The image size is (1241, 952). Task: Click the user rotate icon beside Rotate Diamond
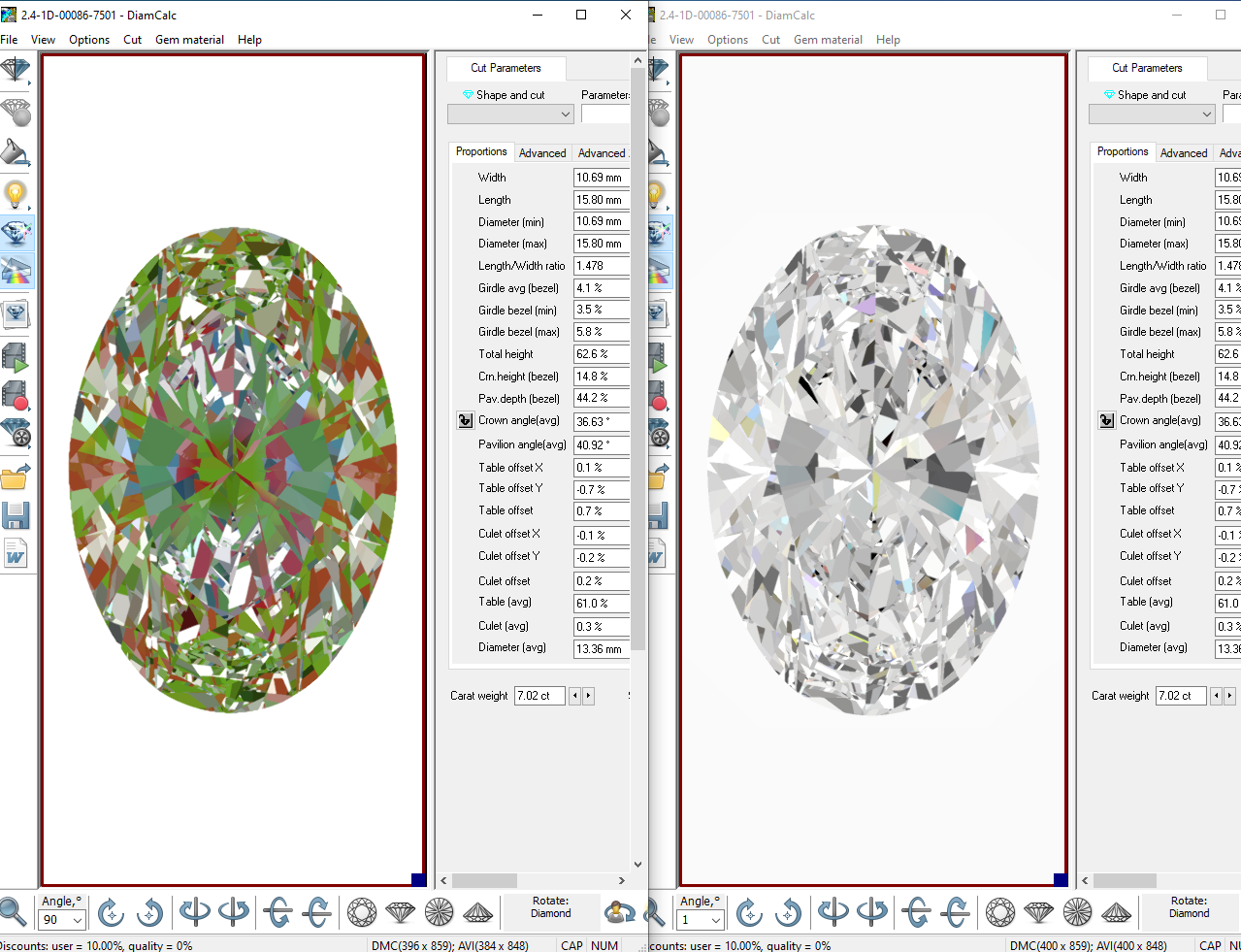tap(619, 912)
